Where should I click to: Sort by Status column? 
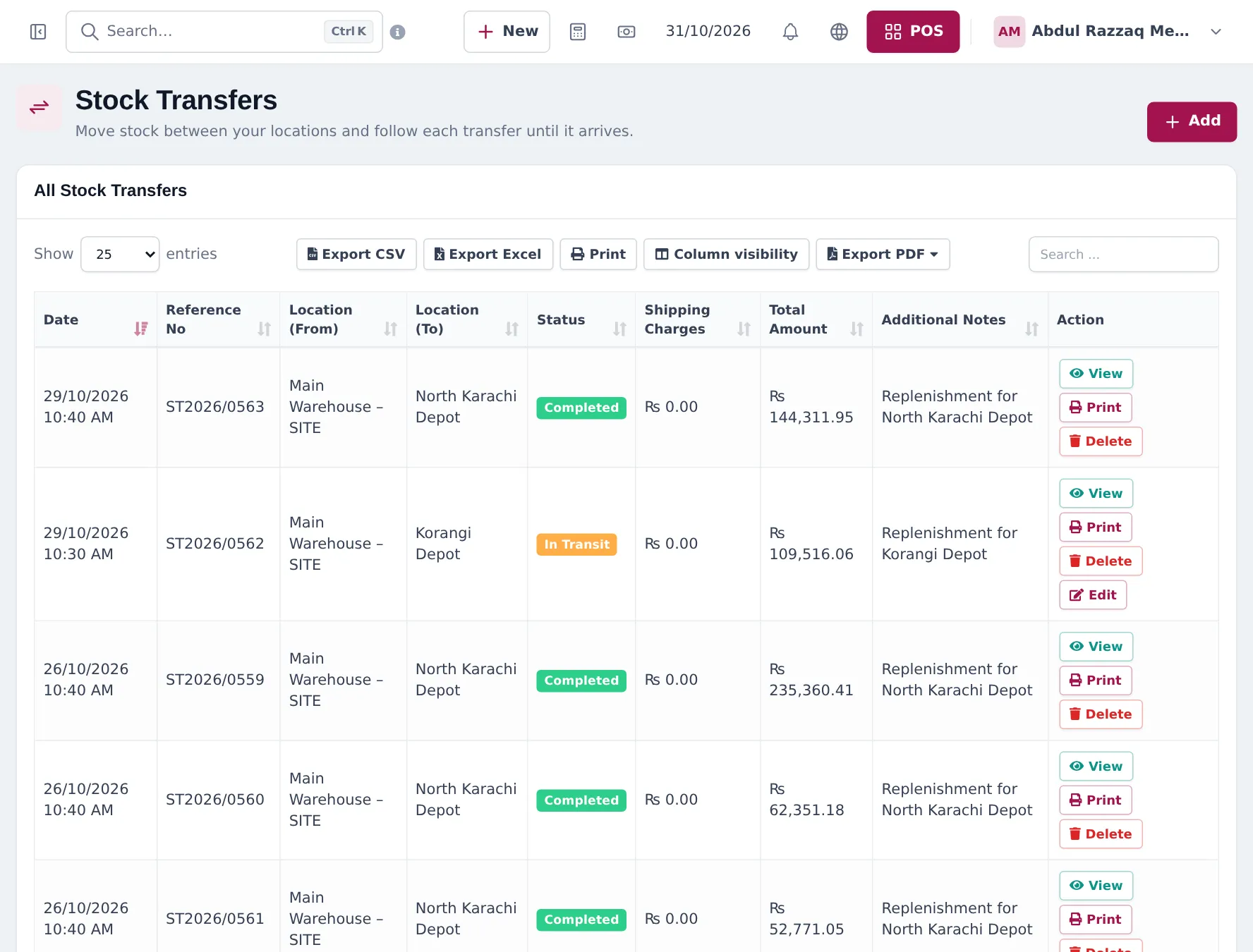(x=581, y=319)
